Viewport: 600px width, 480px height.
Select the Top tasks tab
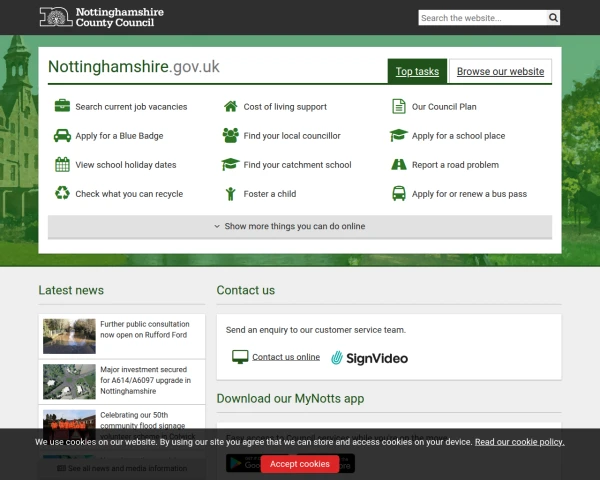tap(417, 71)
